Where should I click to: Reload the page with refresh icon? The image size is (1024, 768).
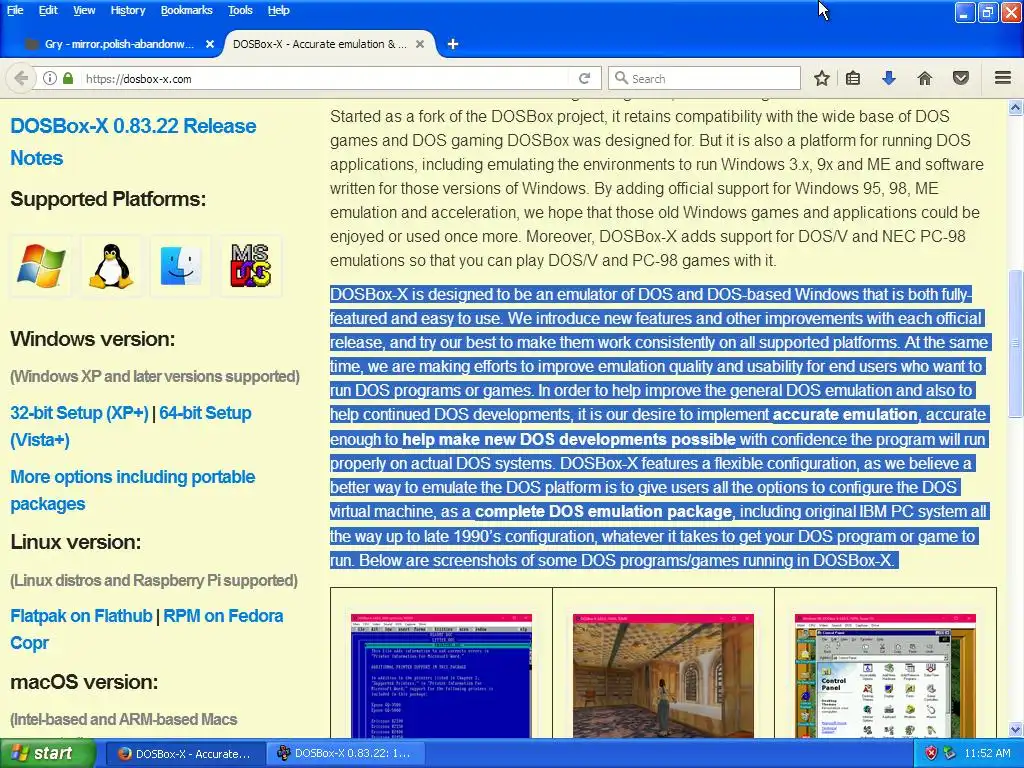point(584,78)
